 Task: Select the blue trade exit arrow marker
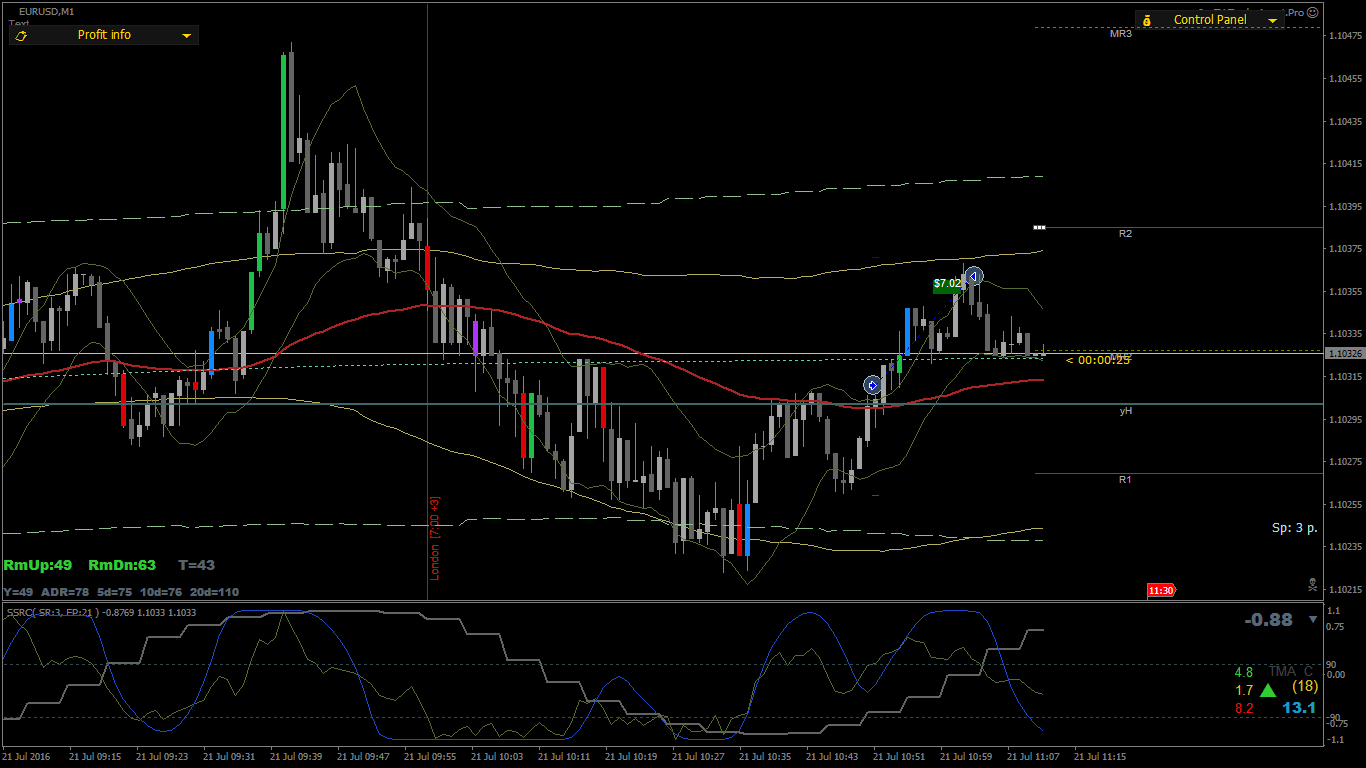974,276
